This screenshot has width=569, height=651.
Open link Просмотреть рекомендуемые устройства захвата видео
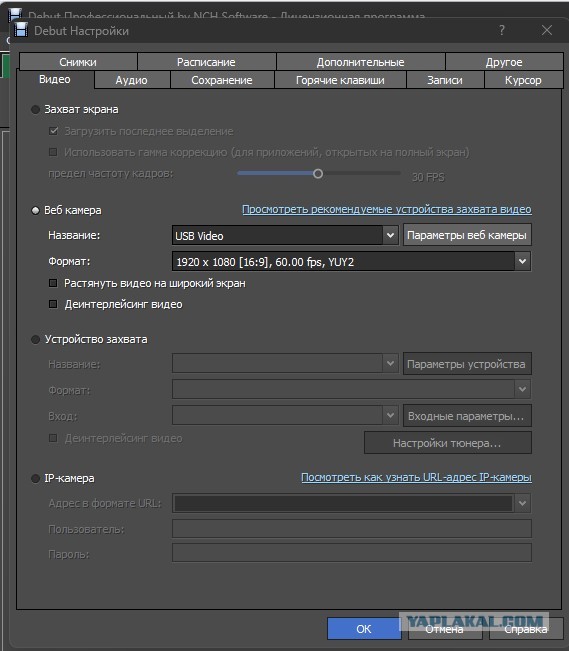387,209
